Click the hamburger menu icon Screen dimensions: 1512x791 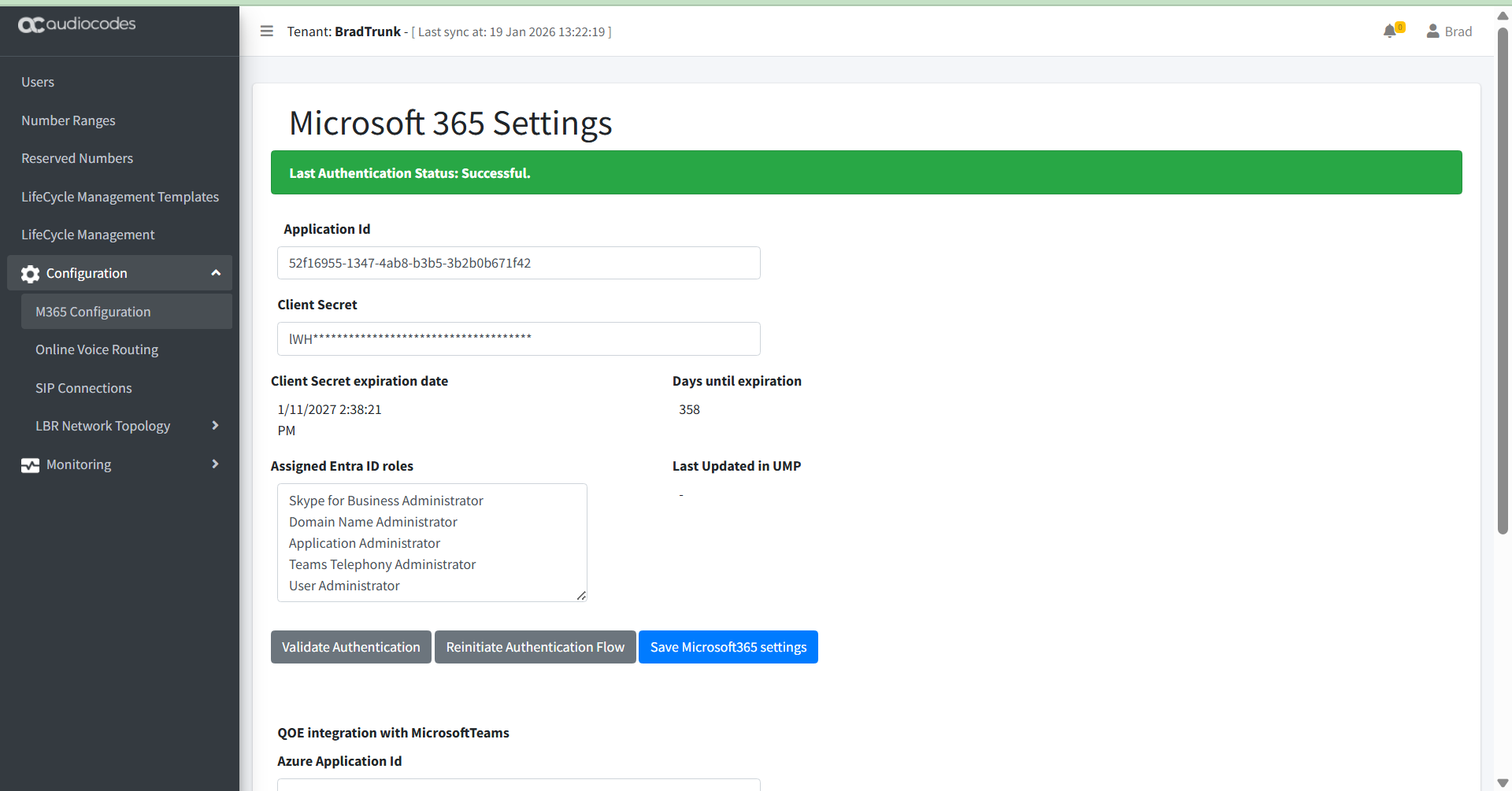coord(267,31)
